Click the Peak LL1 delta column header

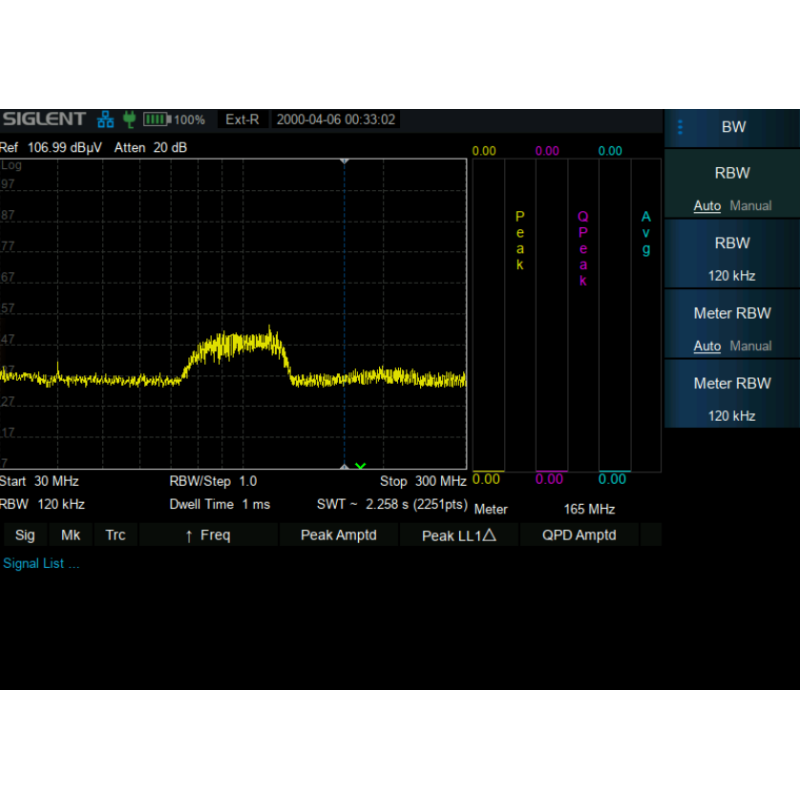459,535
